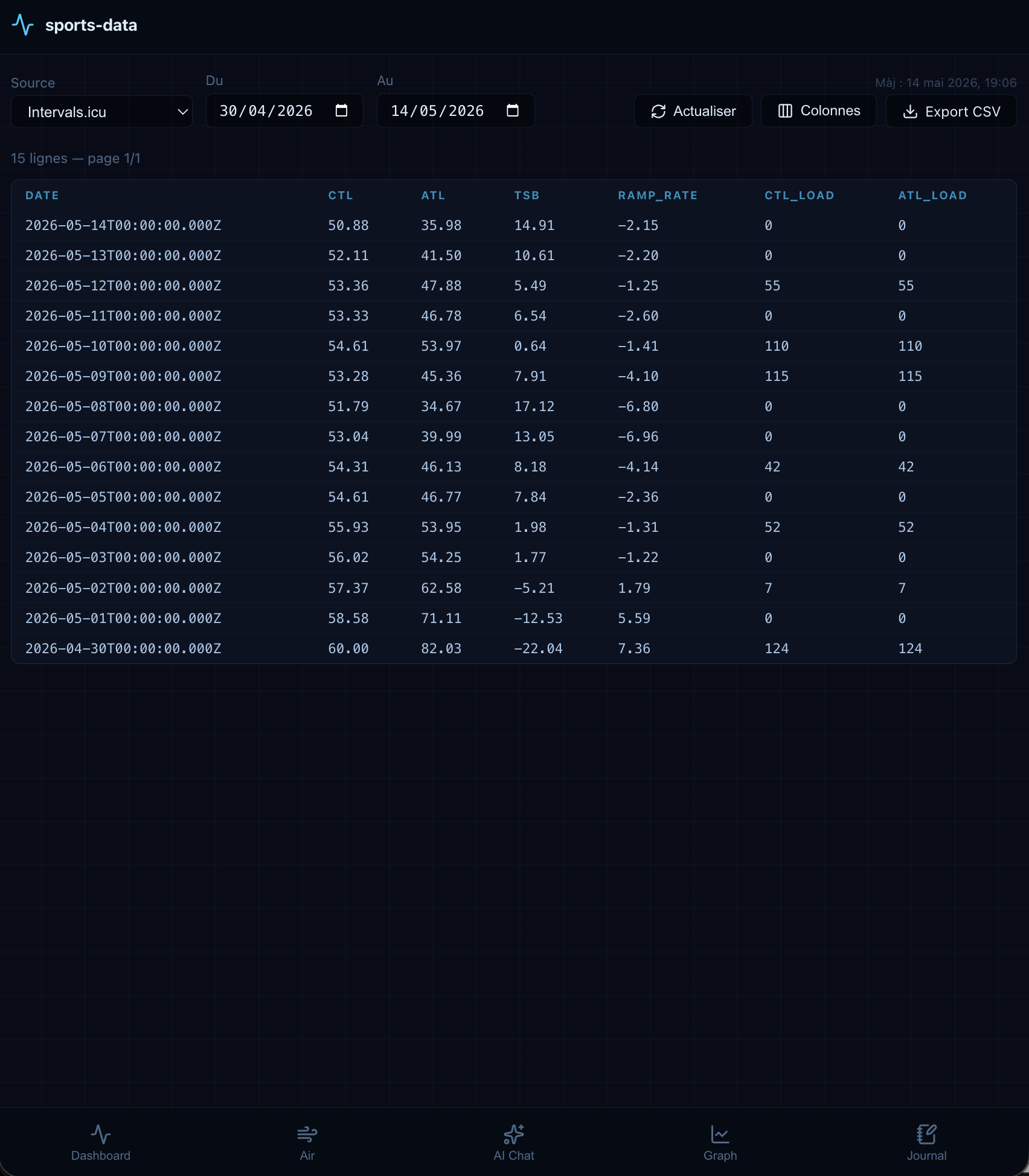Image resolution: width=1029 pixels, height=1176 pixels.
Task: Open the AI Chat tab
Action: 514,1142
